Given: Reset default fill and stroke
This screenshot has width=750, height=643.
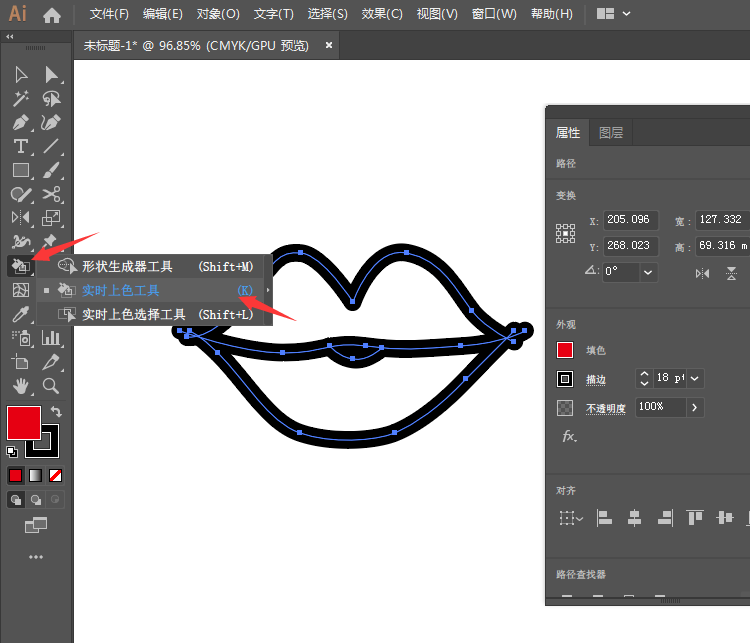Looking at the screenshot, I should coord(12,452).
